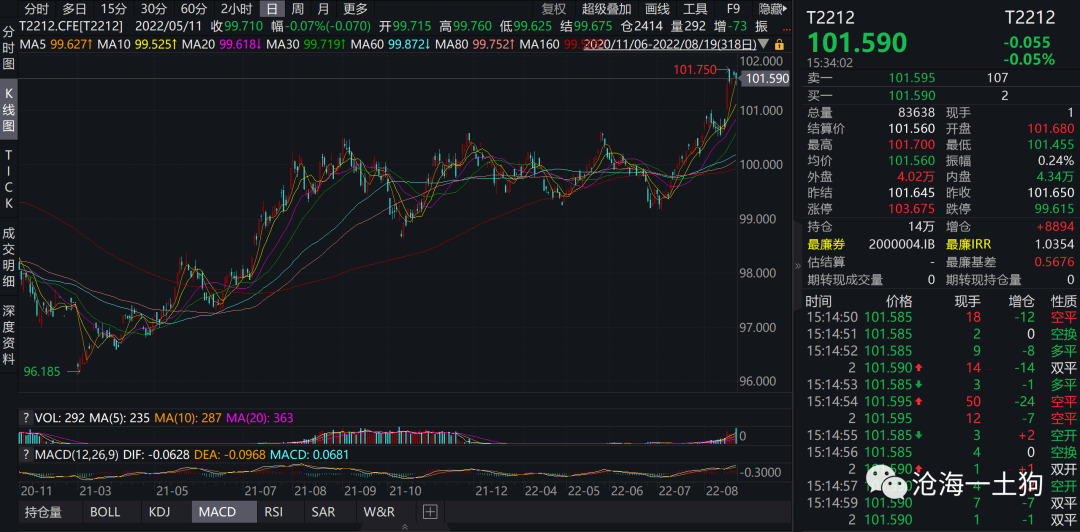This screenshot has height=532, width=1080.
Task: Click the 101.750 high price marker
Action: [x=693, y=70]
